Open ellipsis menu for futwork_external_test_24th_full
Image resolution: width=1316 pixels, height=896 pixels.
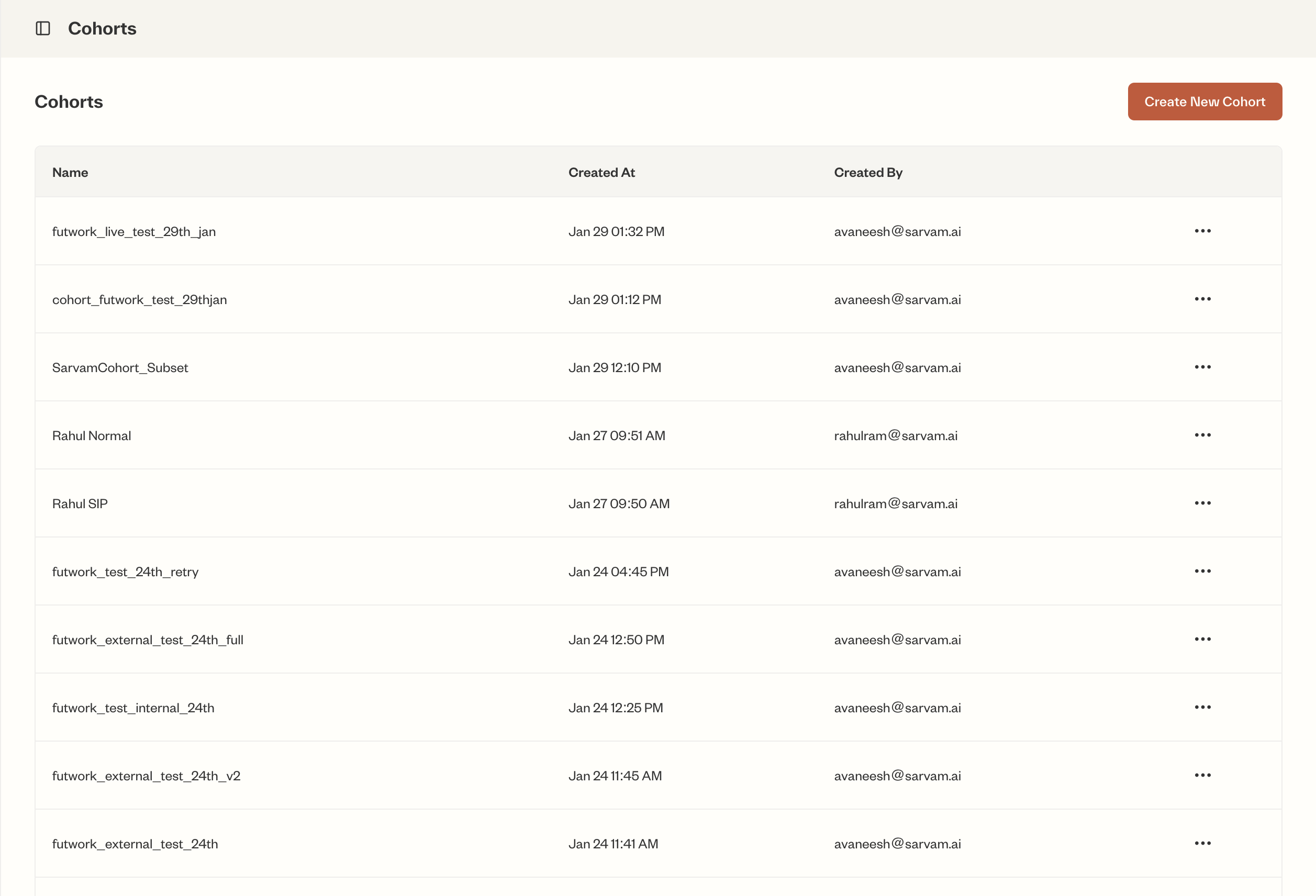pos(1202,639)
